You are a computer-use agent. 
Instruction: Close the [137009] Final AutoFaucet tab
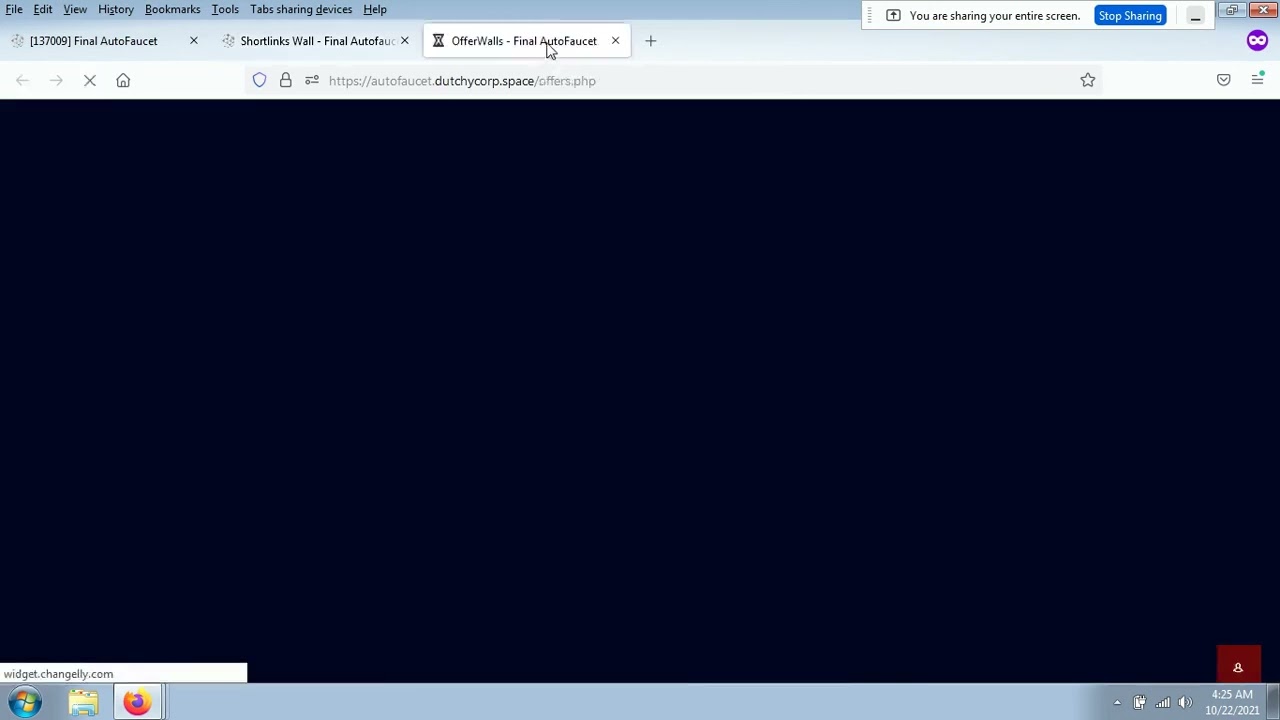[194, 41]
